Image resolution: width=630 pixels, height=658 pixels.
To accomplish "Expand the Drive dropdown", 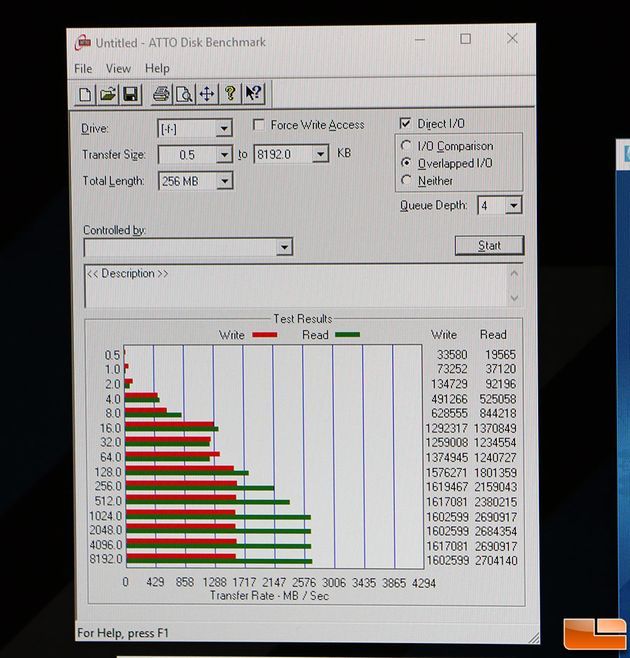I will pos(224,128).
